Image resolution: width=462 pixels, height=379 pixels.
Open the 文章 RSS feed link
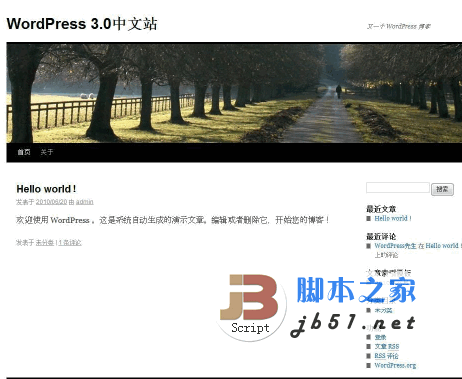[387, 347]
